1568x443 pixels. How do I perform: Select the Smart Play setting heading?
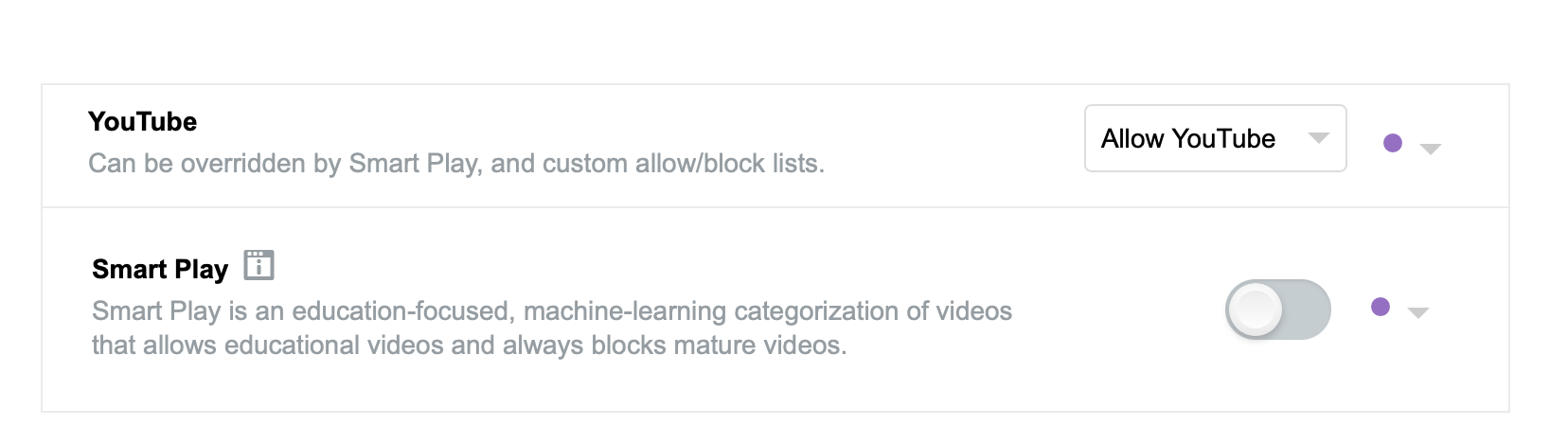(160, 270)
